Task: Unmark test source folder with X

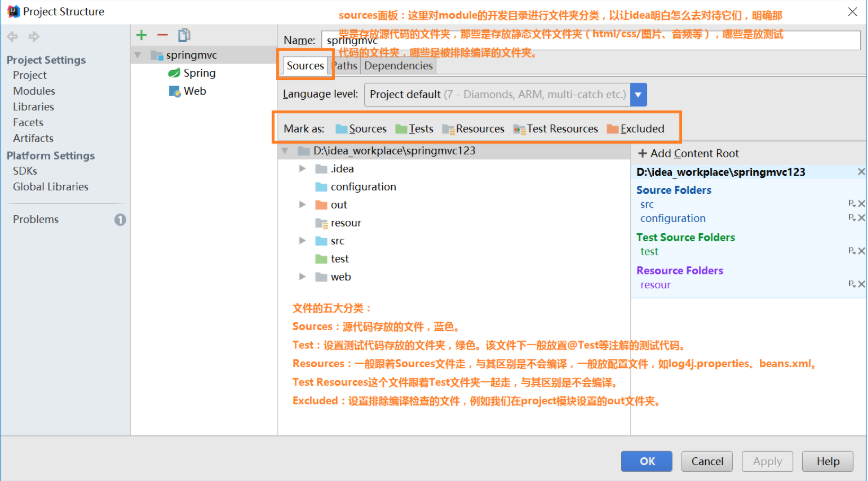Action: [861, 251]
